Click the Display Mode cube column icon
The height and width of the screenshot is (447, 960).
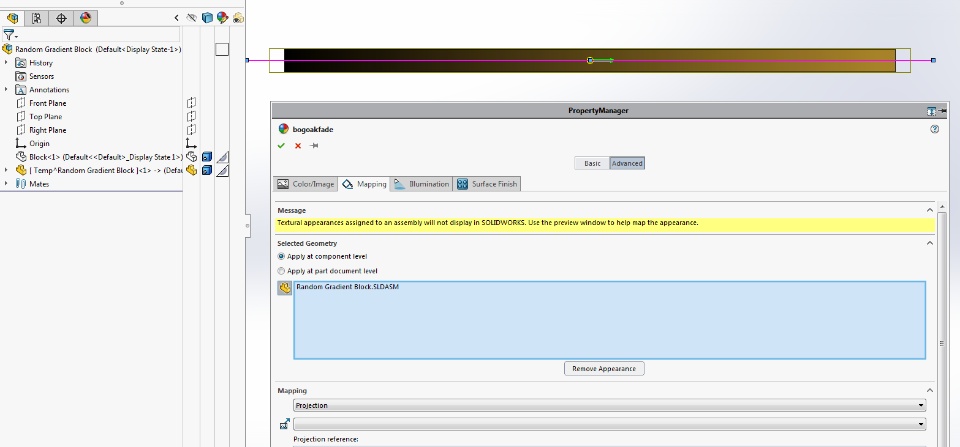coord(207,18)
